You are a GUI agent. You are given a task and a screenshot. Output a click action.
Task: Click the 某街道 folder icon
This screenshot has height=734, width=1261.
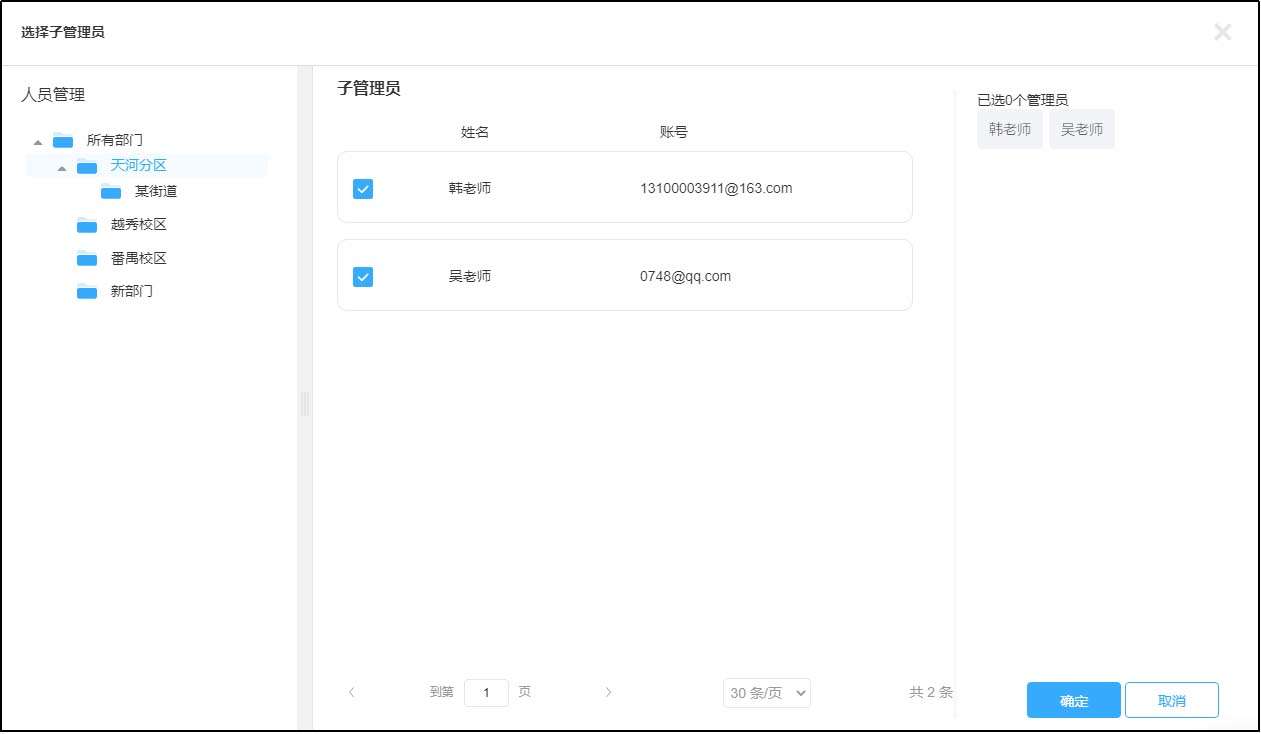point(110,192)
